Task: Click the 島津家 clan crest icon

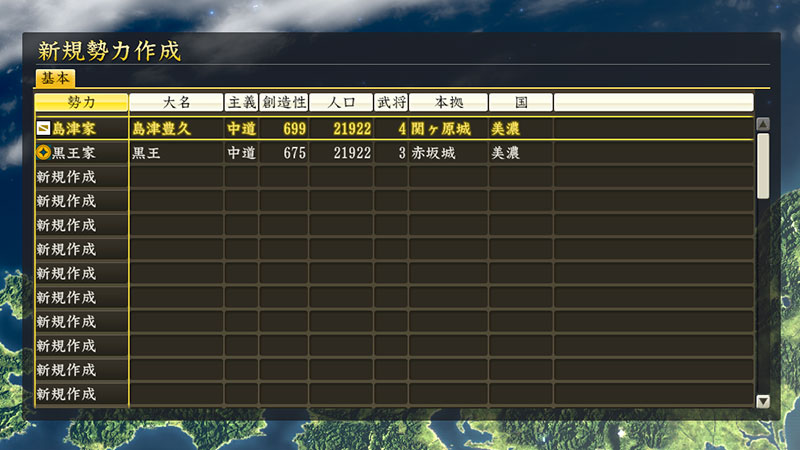Action: [x=43, y=129]
